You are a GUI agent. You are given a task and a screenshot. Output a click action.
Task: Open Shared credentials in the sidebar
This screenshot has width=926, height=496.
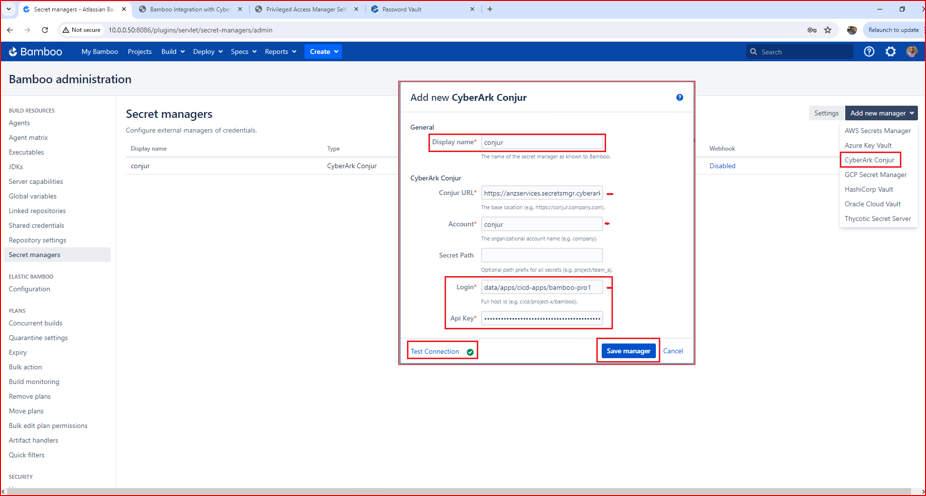point(35,226)
